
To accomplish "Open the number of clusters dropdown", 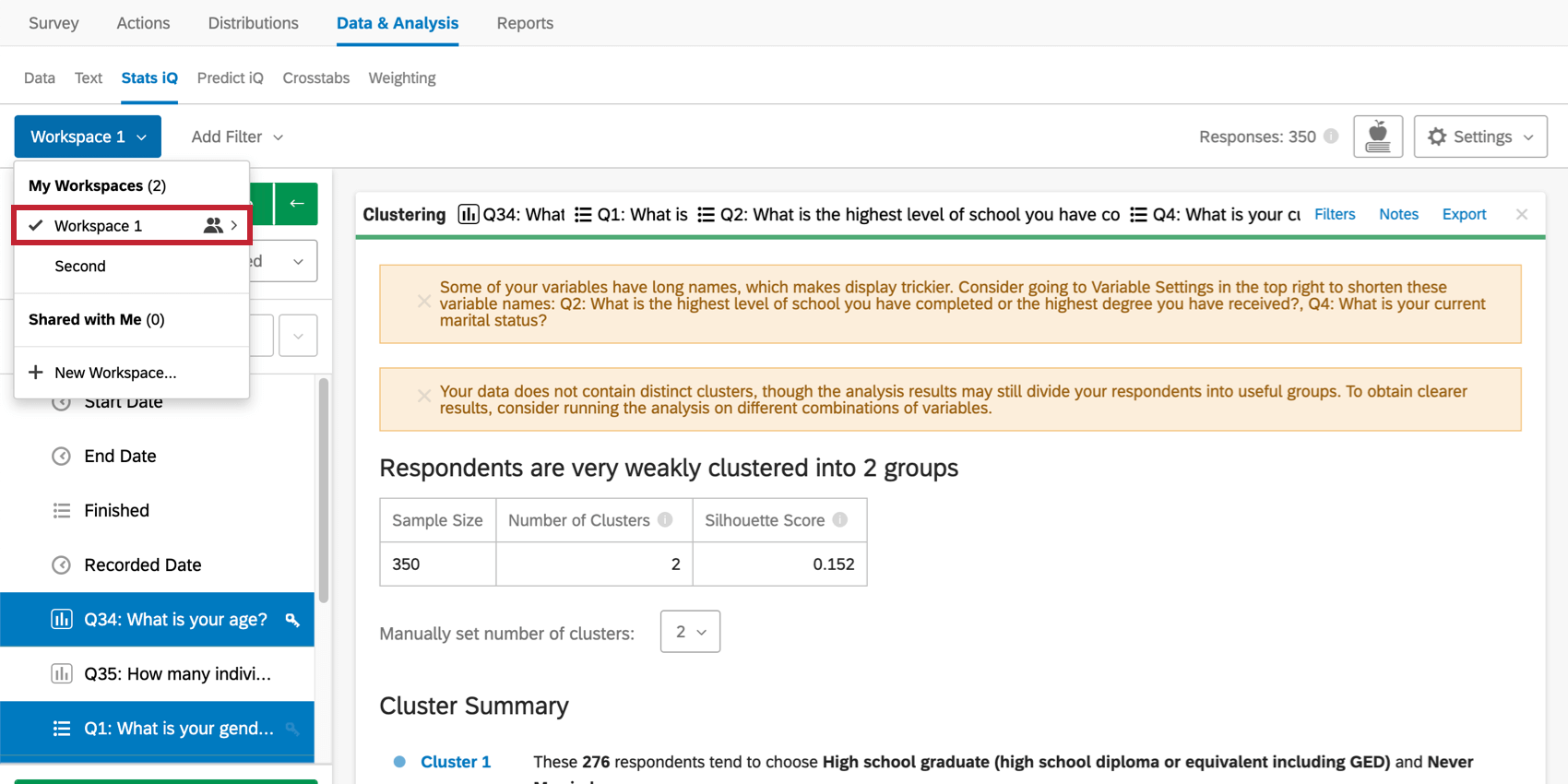I will [x=690, y=632].
